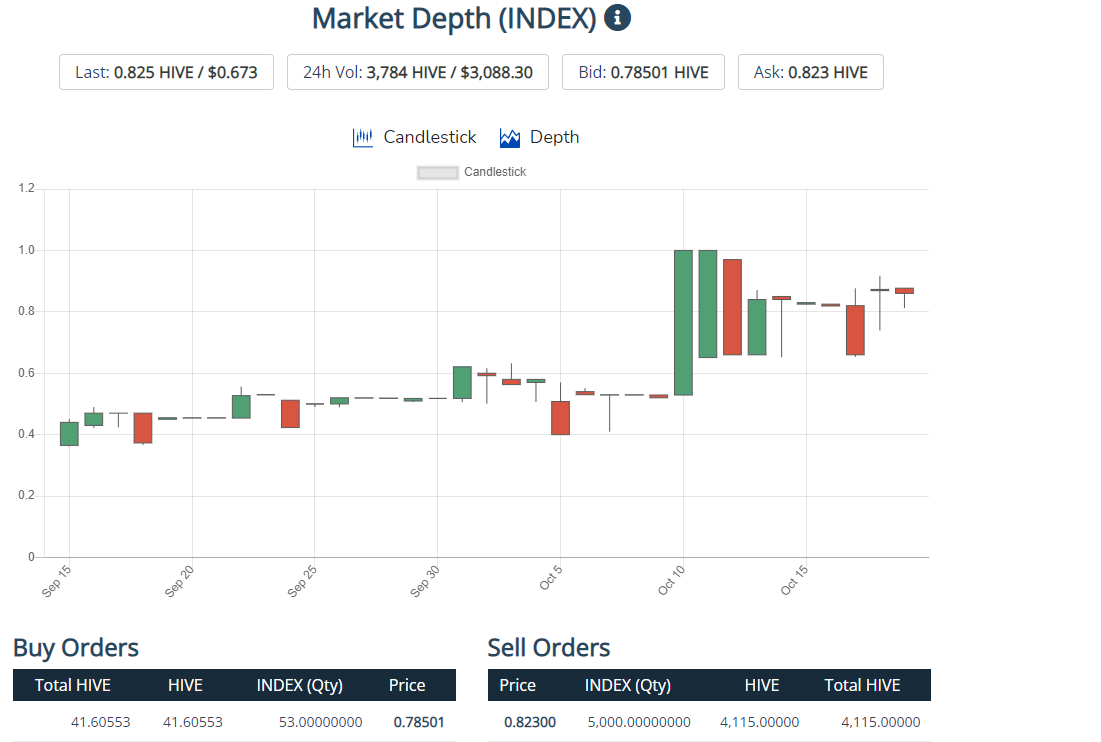Screen dimensions: 1101x742
Task: Click the Buy Orders INDEX (Qty) column header
Action: (300, 685)
